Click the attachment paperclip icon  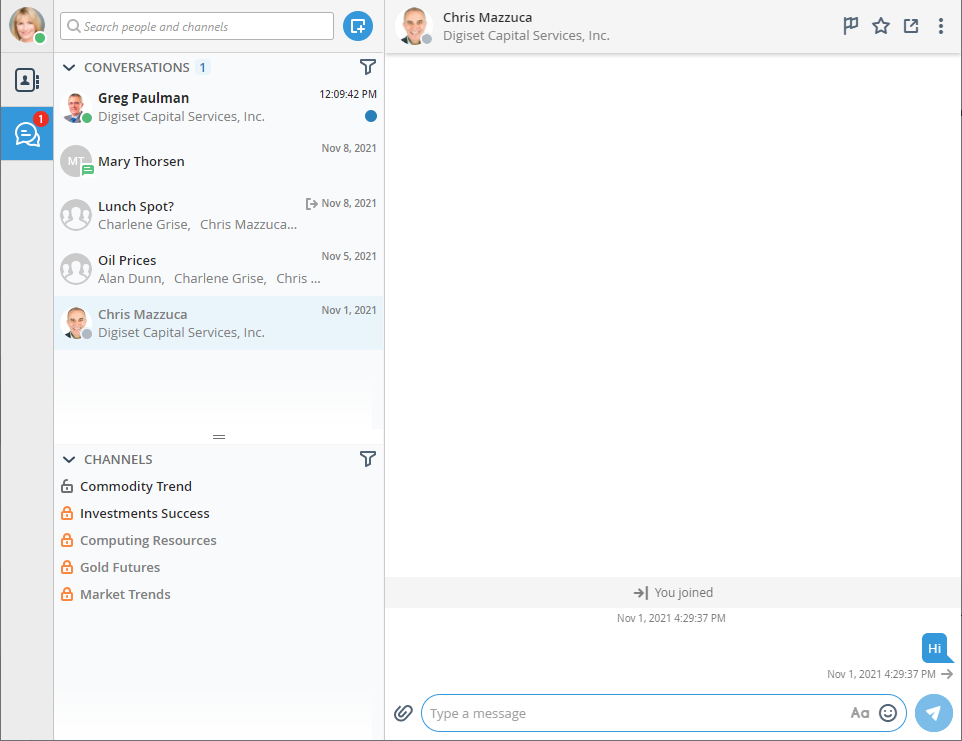tap(403, 713)
